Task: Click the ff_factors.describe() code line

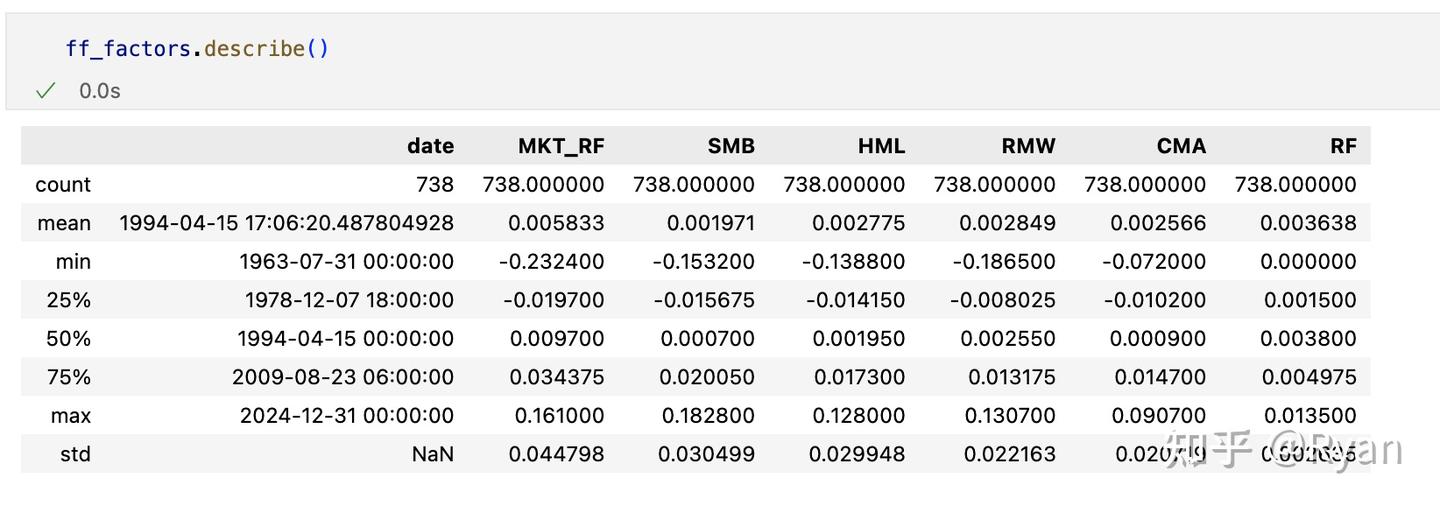Action: 197,48
